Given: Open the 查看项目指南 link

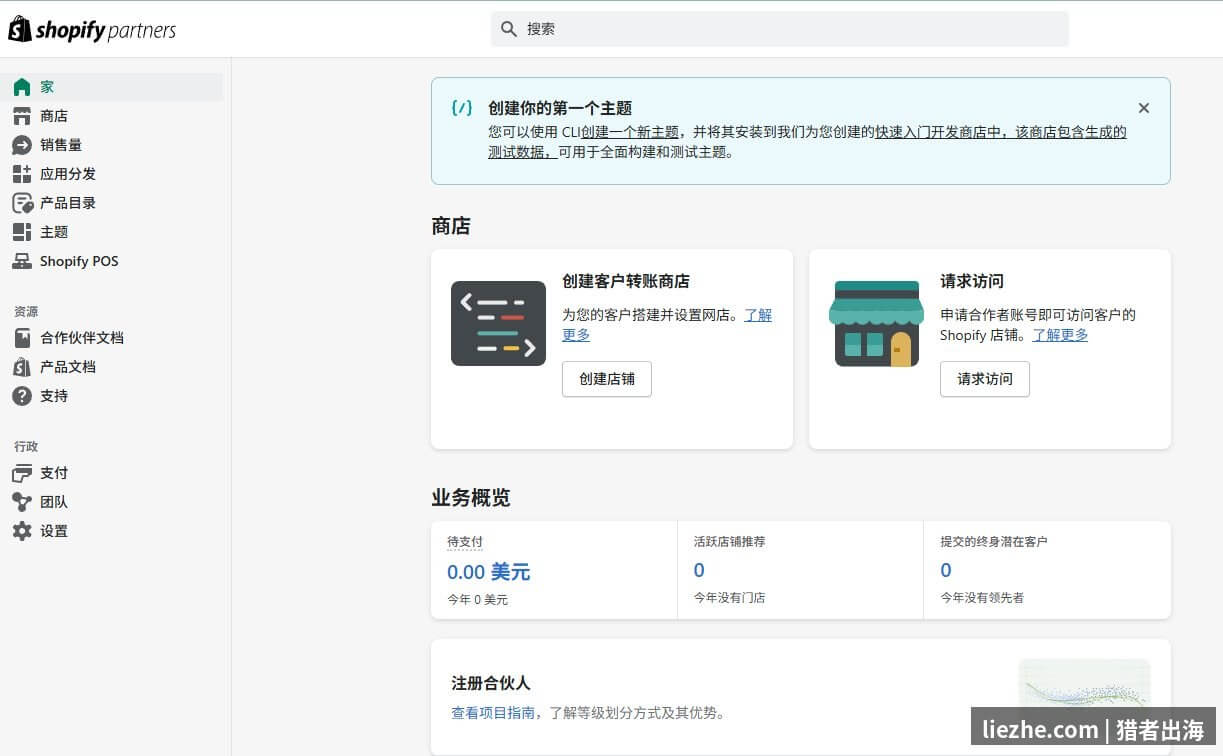Looking at the screenshot, I should pos(493,713).
